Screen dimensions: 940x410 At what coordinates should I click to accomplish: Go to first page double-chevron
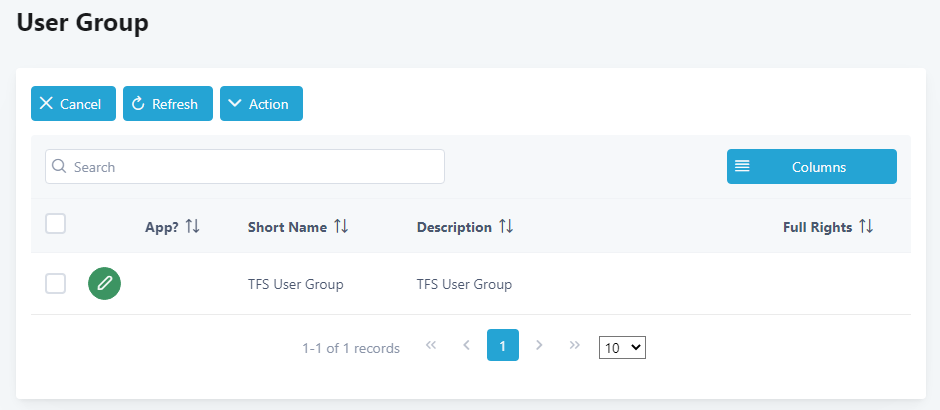point(430,345)
